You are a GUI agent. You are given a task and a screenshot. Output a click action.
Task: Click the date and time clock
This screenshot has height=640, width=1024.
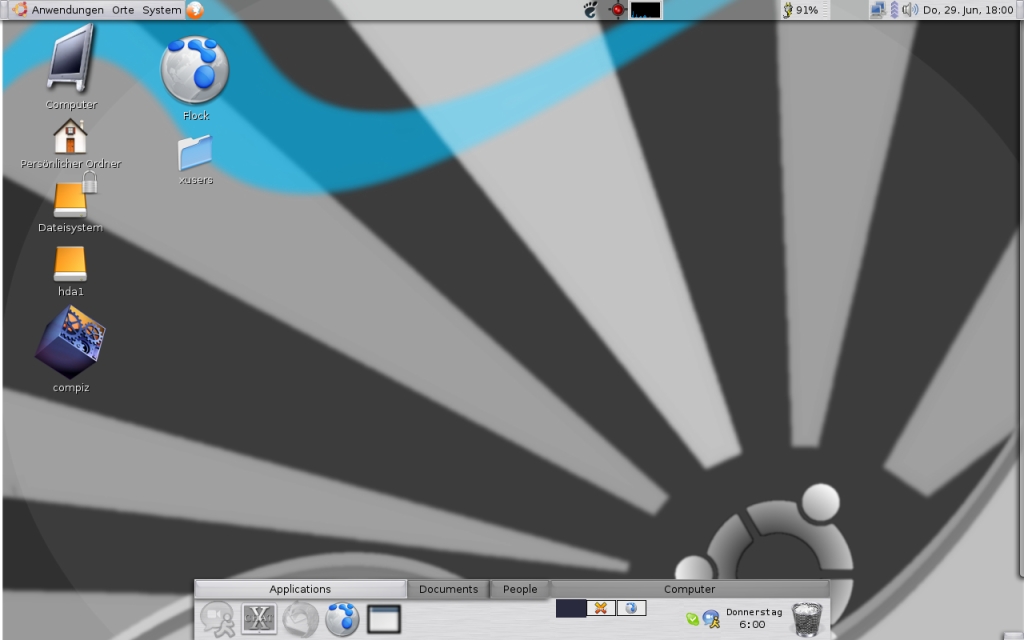click(968, 10)
